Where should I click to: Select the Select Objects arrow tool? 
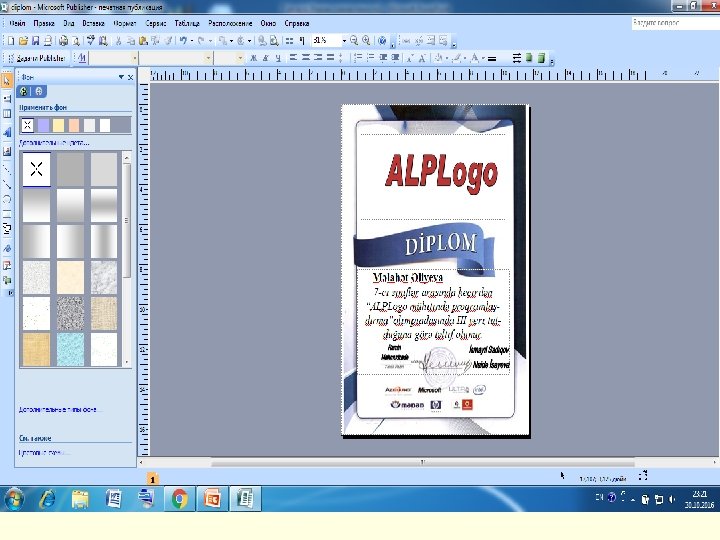tap(7, 81)
